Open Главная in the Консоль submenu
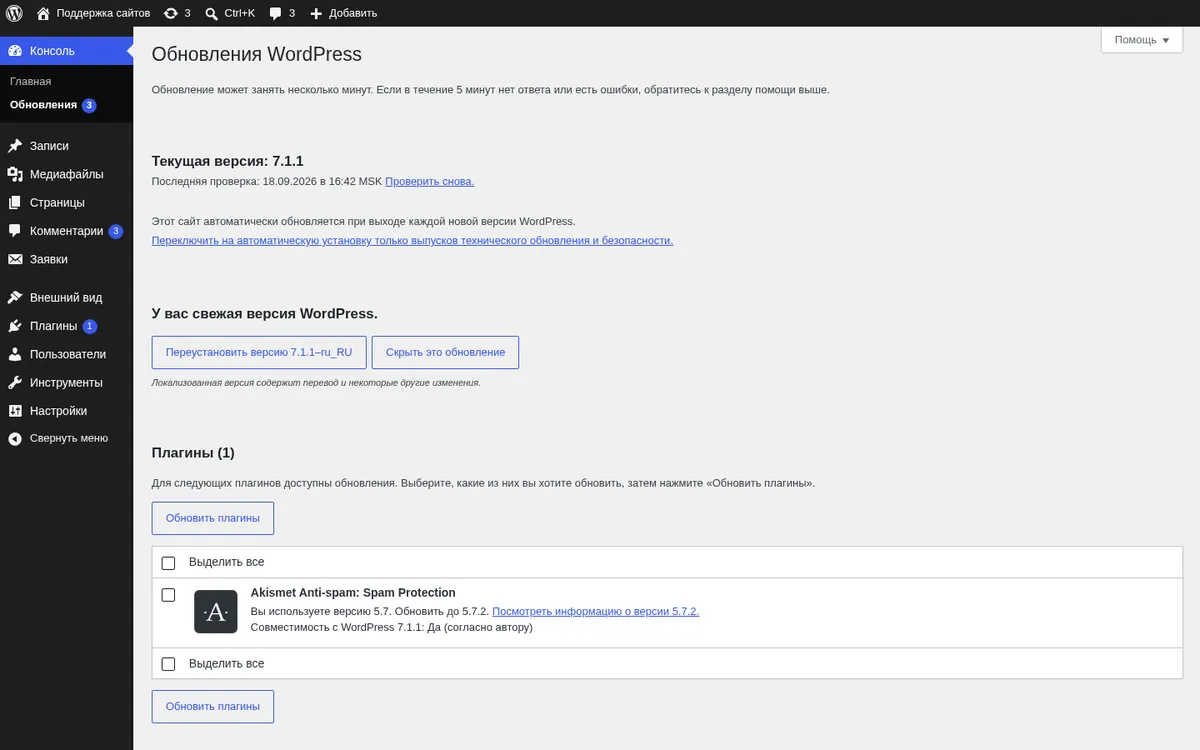 tap(31, 81)
